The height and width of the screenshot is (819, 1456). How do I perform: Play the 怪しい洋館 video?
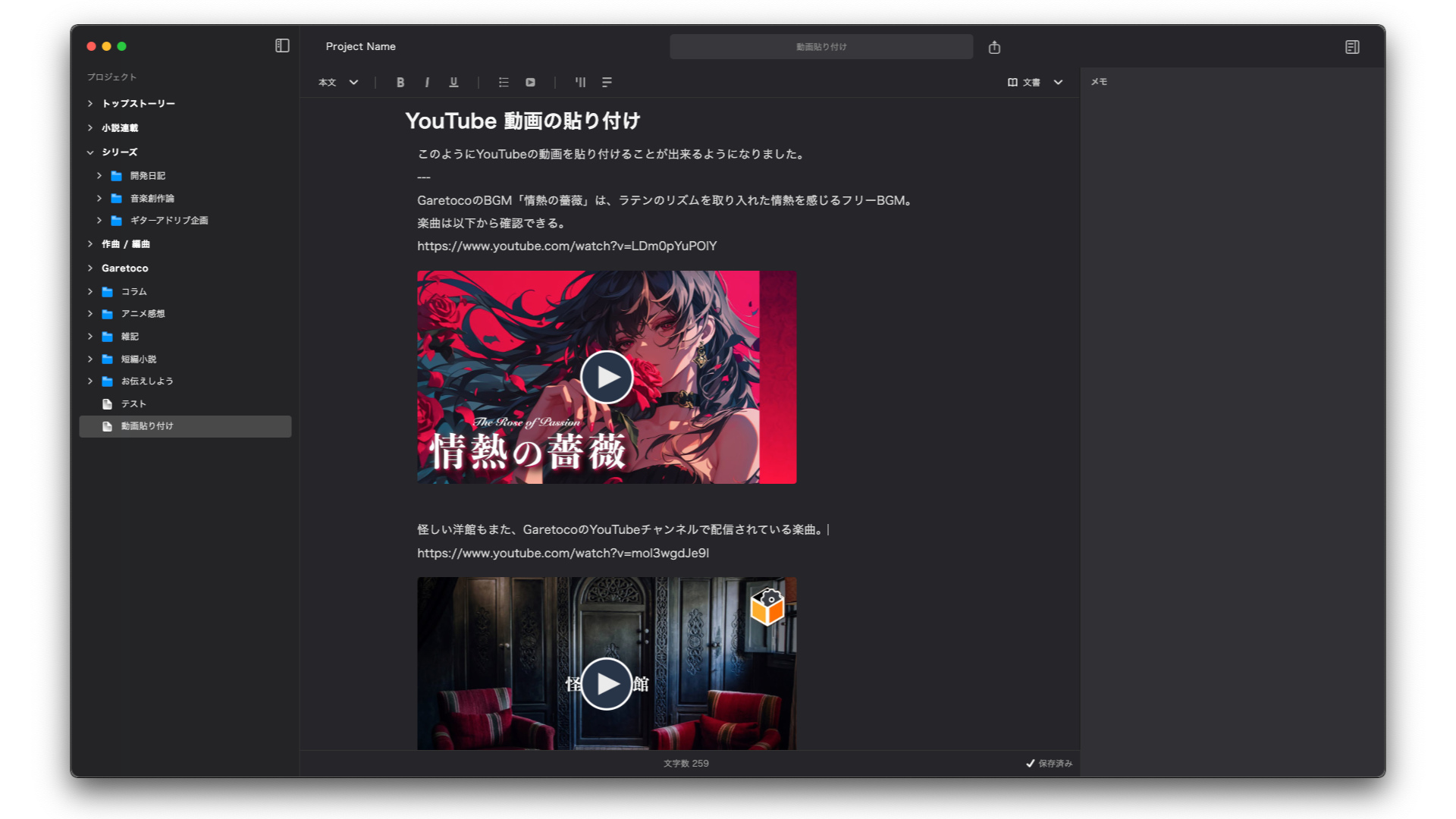[607, 683]
